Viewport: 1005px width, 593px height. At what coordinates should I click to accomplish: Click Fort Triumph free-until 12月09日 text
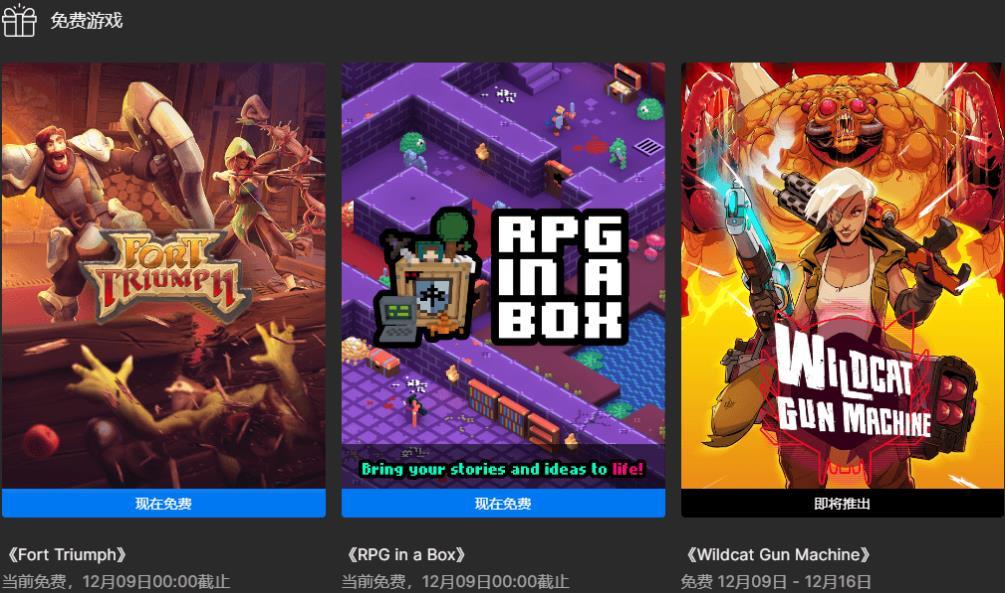[115, 581]
